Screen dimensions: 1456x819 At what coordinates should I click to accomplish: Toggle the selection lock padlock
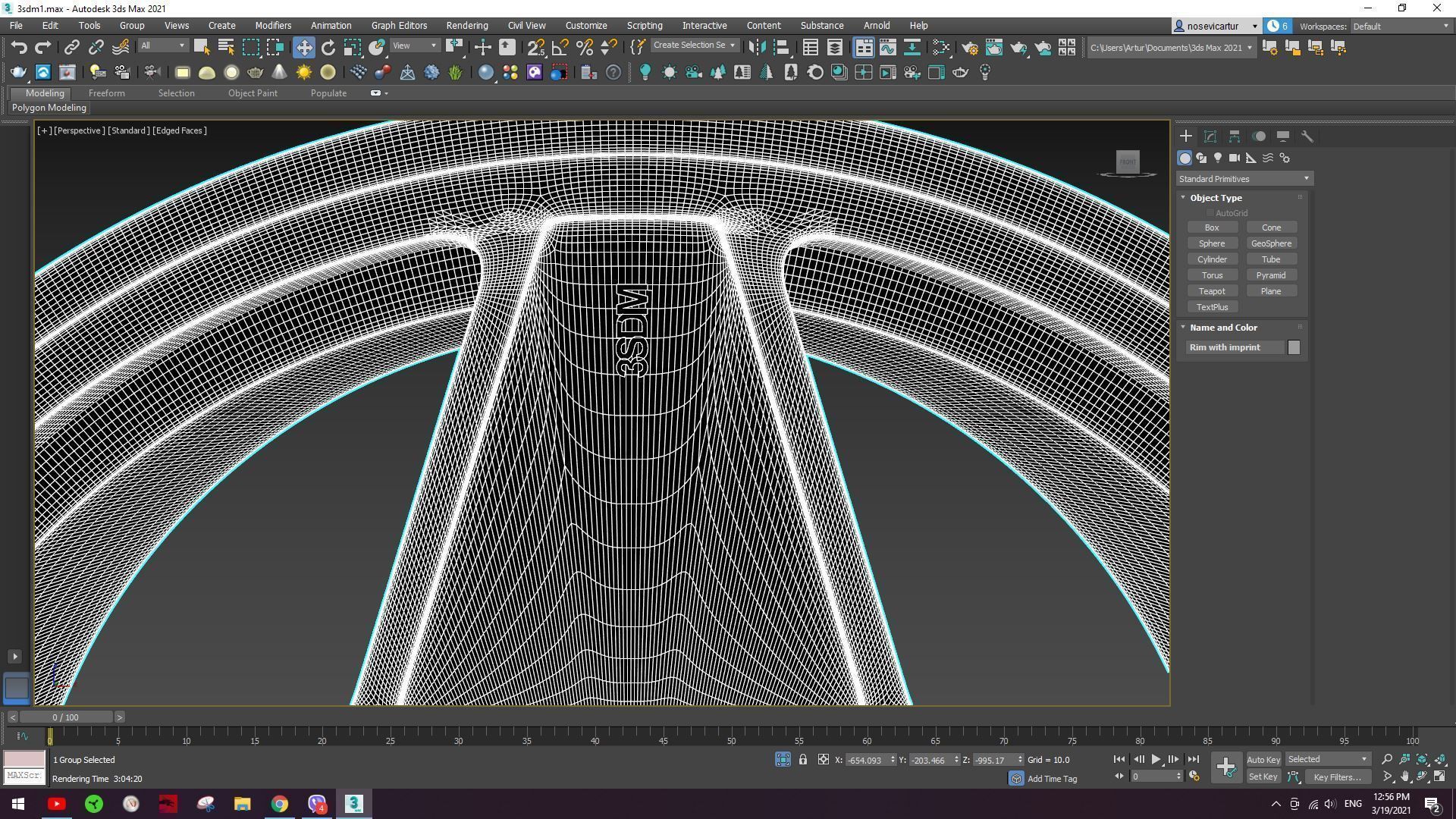click(802, 759)
